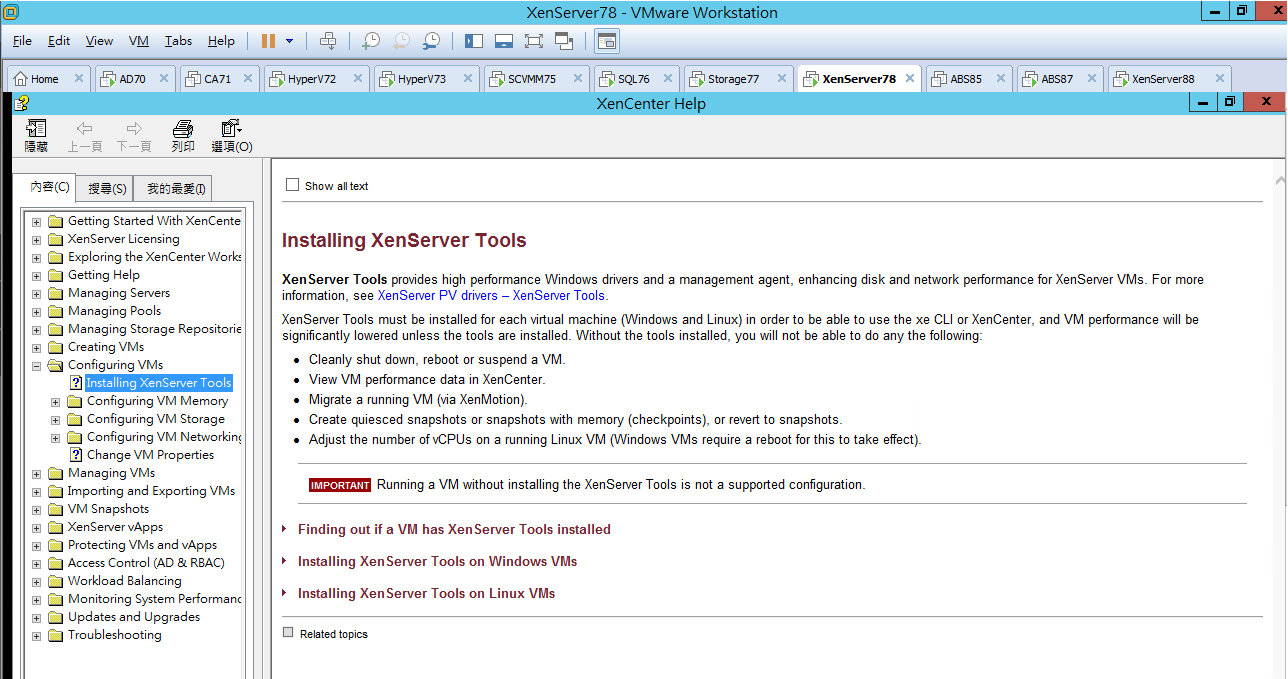Select Updates and Upgrades tree item
The height and width of the screenshot is (679, 1288).
tap(134, 617)
